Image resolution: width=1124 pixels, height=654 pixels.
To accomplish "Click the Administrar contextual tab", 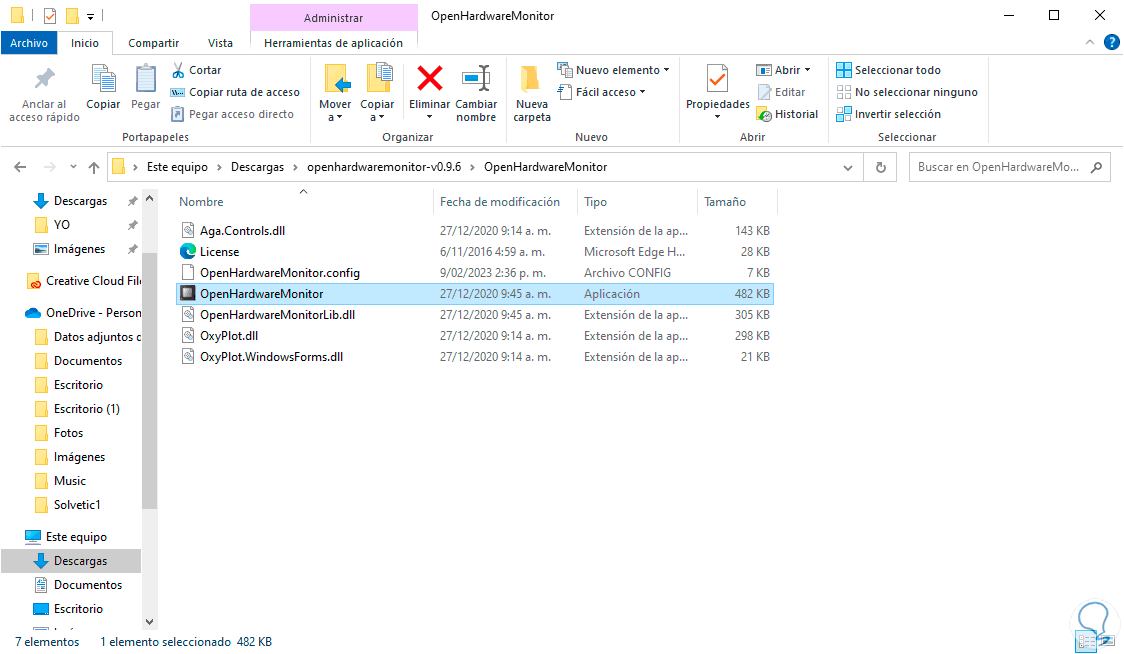I will tap(333, 17).
